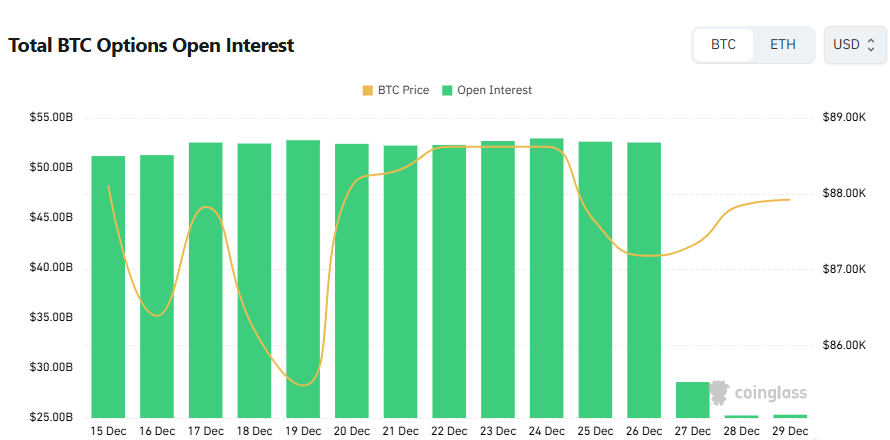Select the 19 Dec open interest bar
890x440 pixels.
(x=303, y=279)
